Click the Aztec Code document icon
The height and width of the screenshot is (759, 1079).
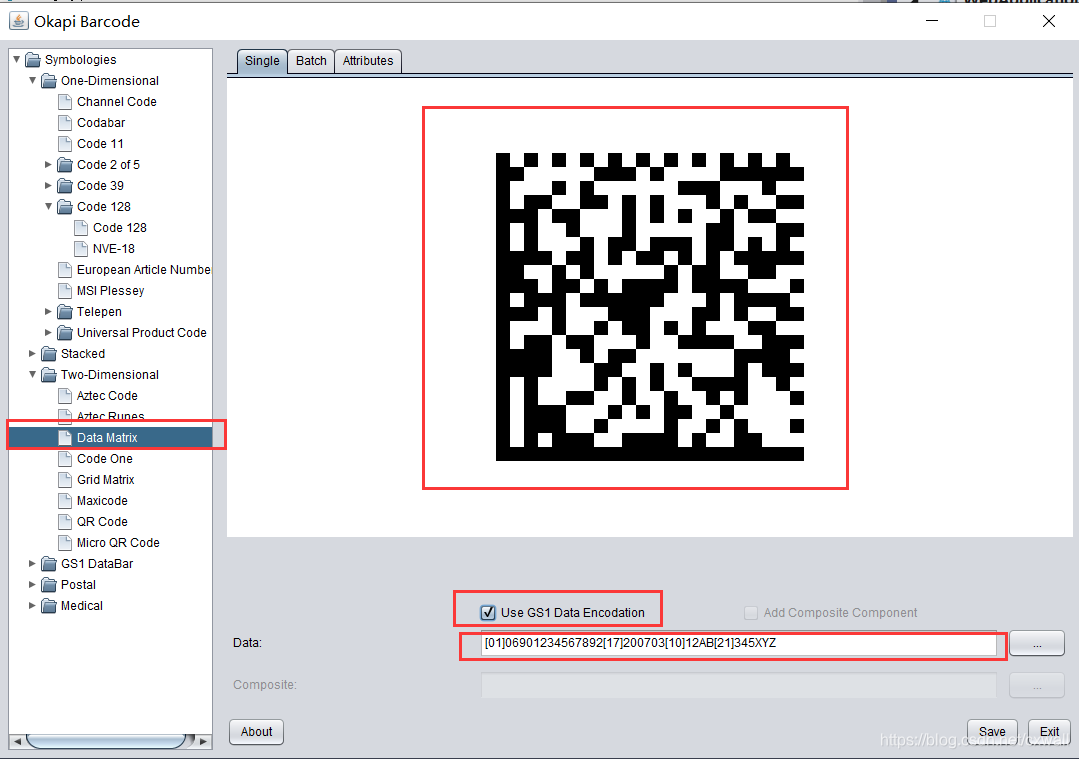click(x=65, y=396)
